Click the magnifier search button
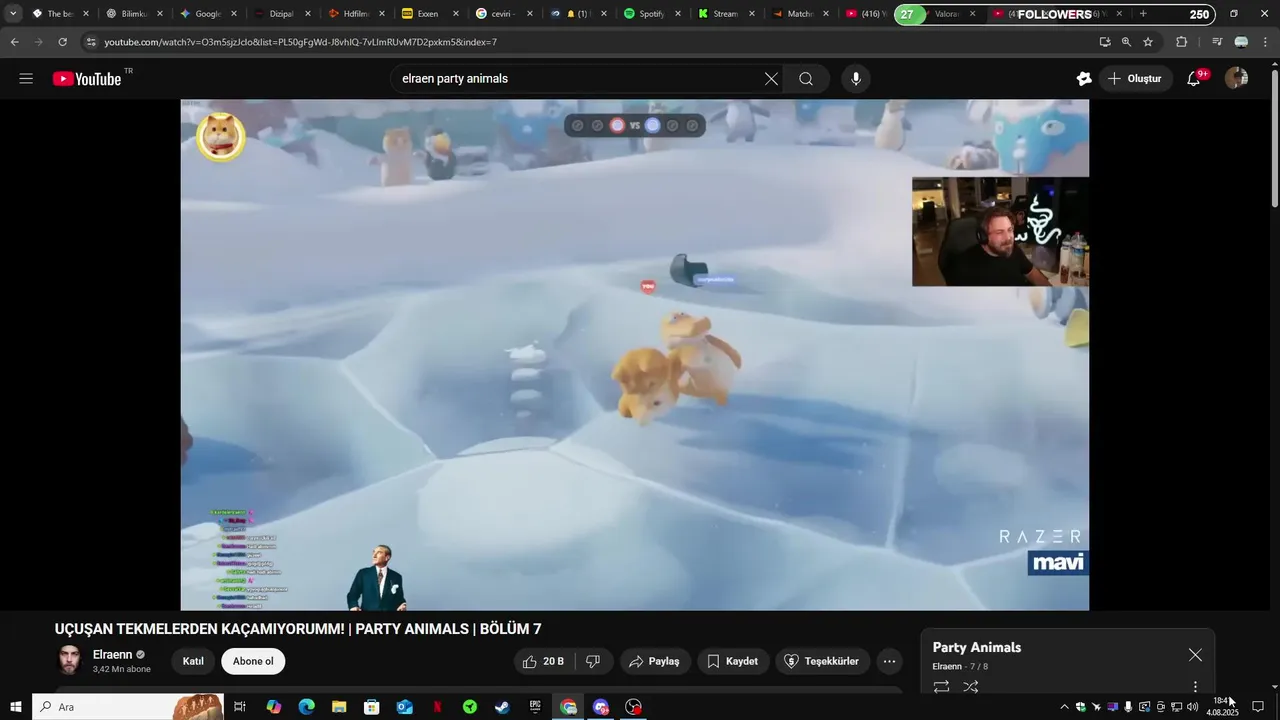Screen dimensions: 1280x720 pyautogui.click(x=806, y=79)
